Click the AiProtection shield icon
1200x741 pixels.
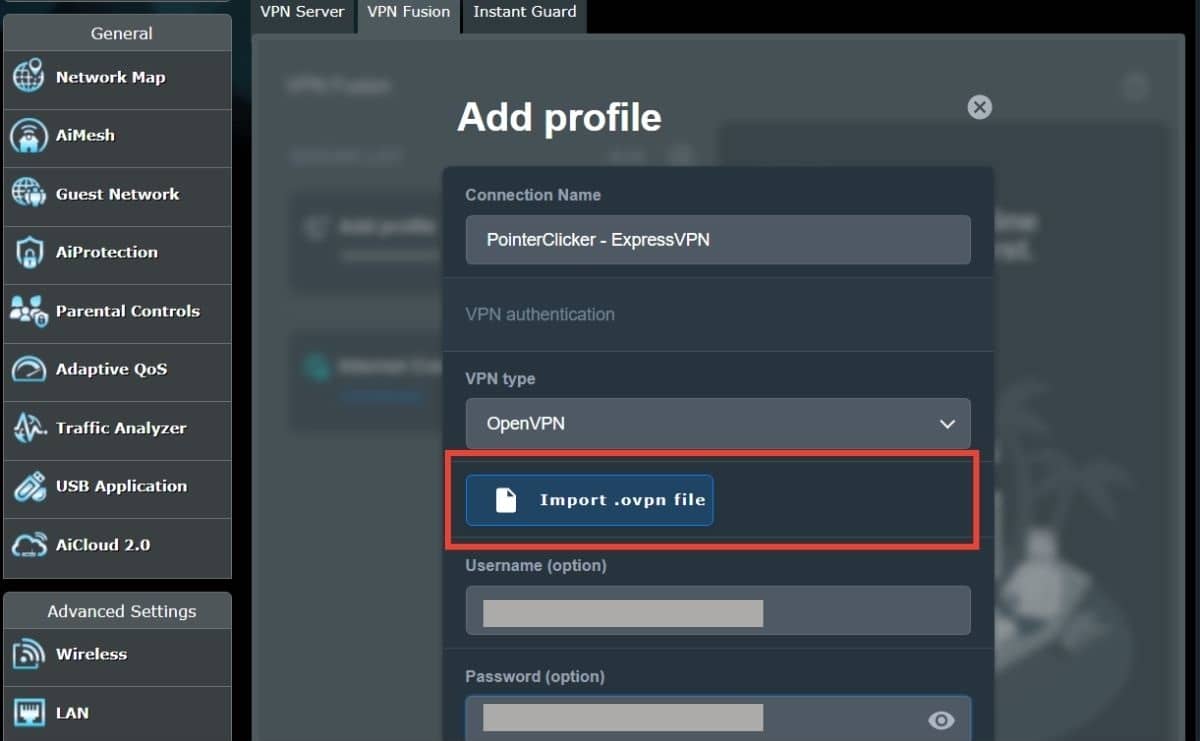tap(28, 252)
